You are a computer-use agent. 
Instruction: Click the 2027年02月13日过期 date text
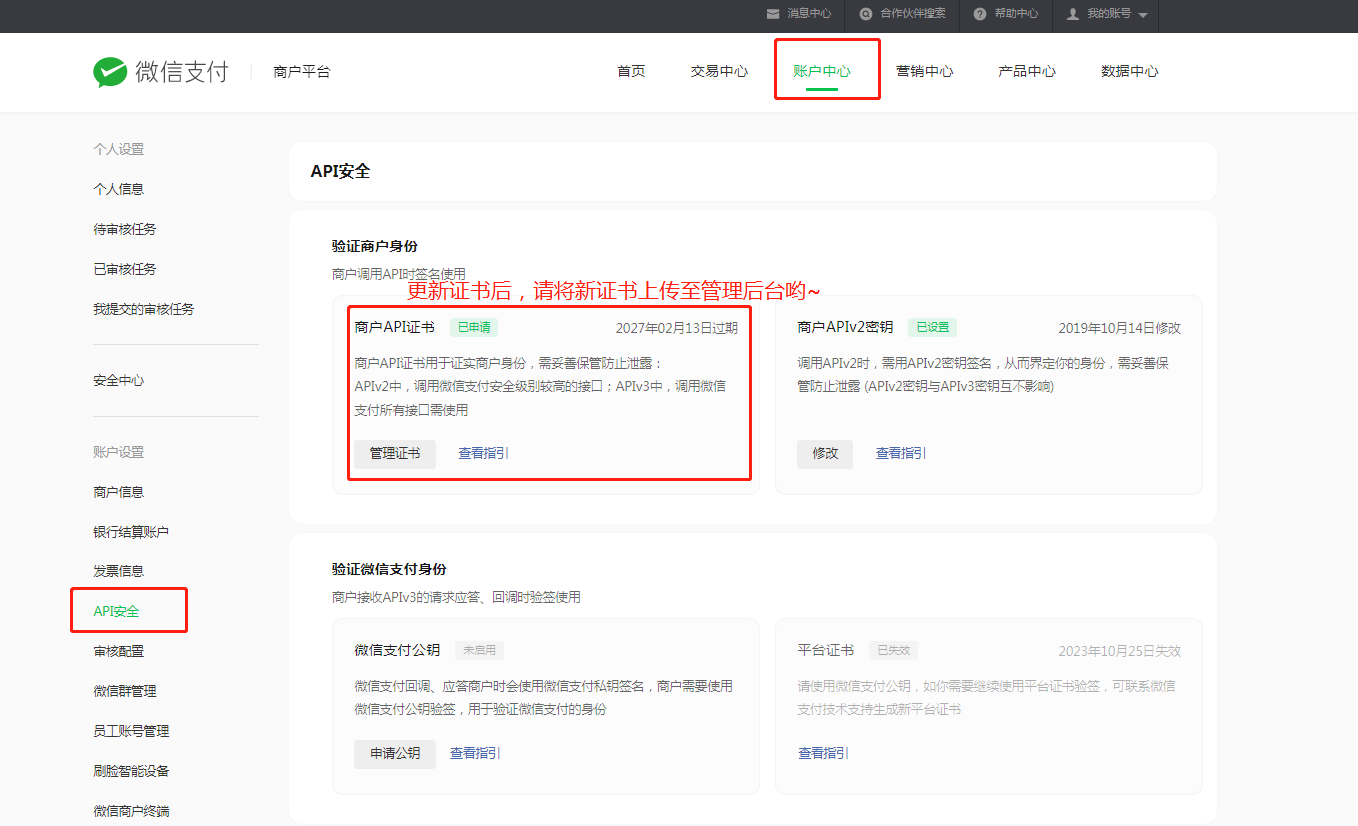(x=677, y=328)
